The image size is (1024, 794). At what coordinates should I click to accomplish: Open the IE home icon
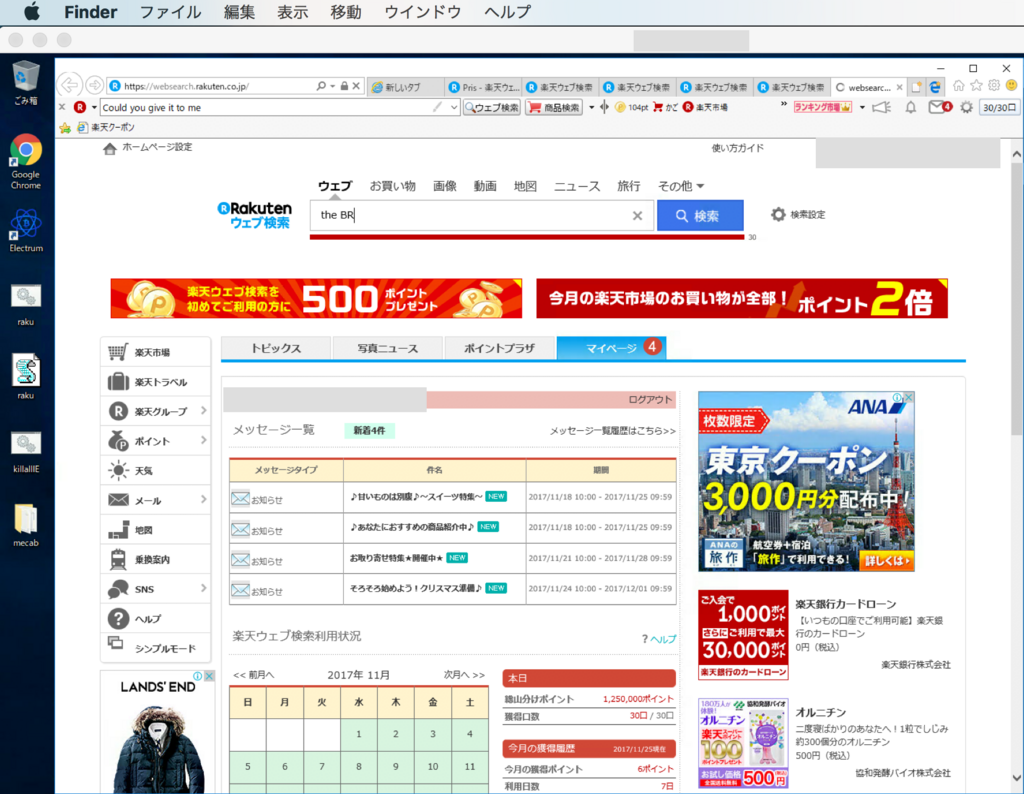(x=959, y=86)
